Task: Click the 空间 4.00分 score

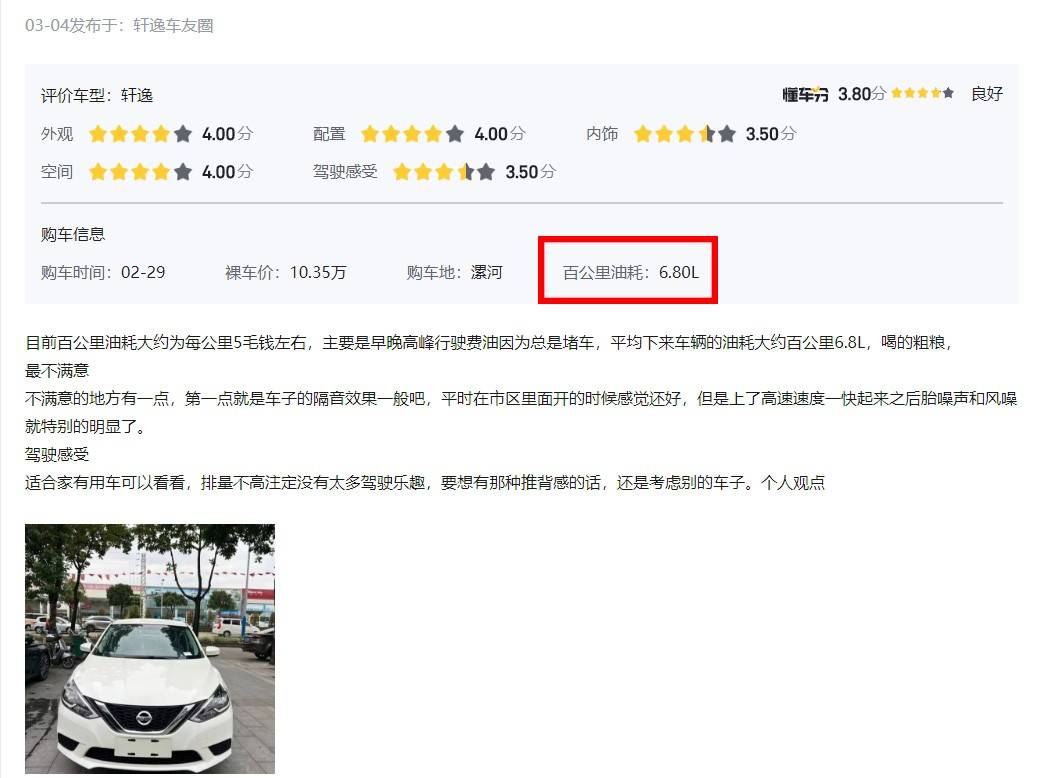Action: pos(228,172)
